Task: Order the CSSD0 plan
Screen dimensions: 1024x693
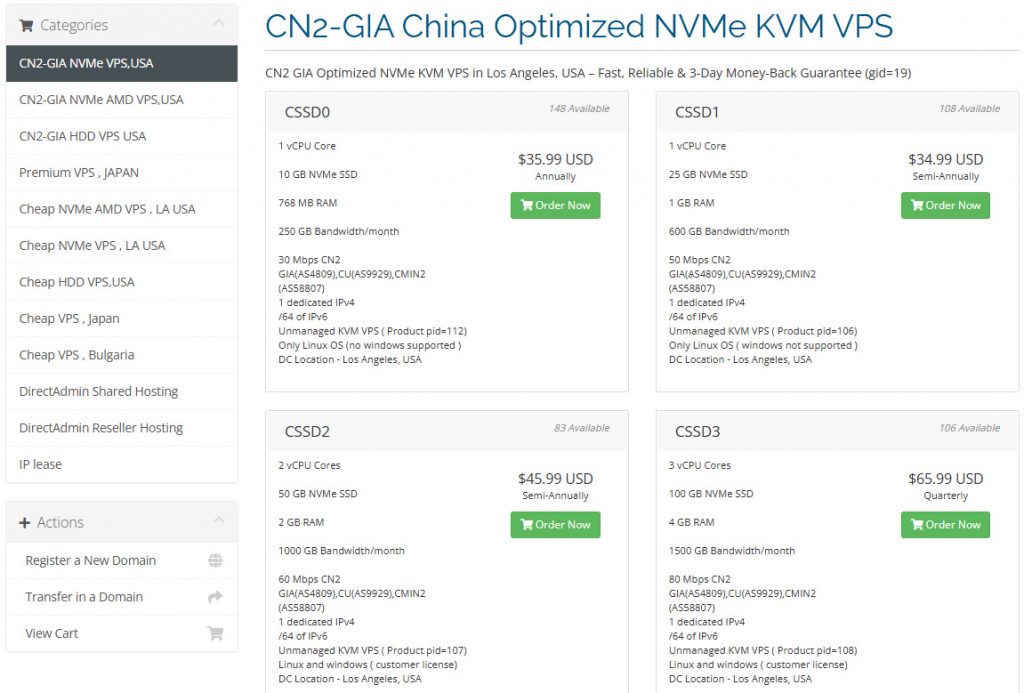Action: coord(555,205)
